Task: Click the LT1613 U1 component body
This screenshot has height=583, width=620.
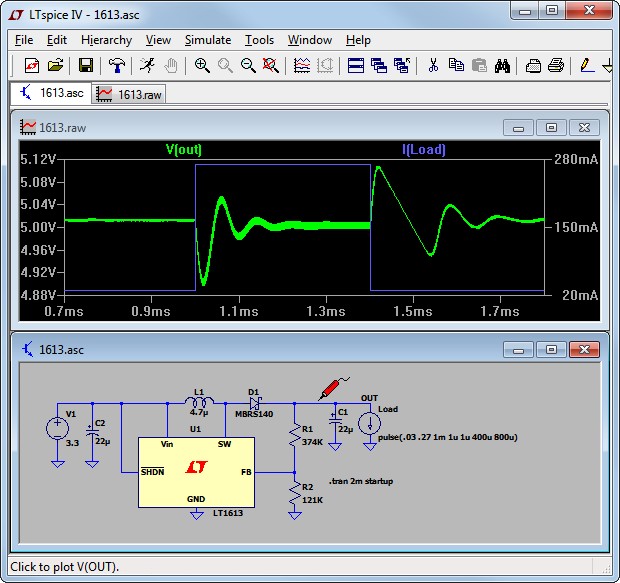Action: click(196, 472)
